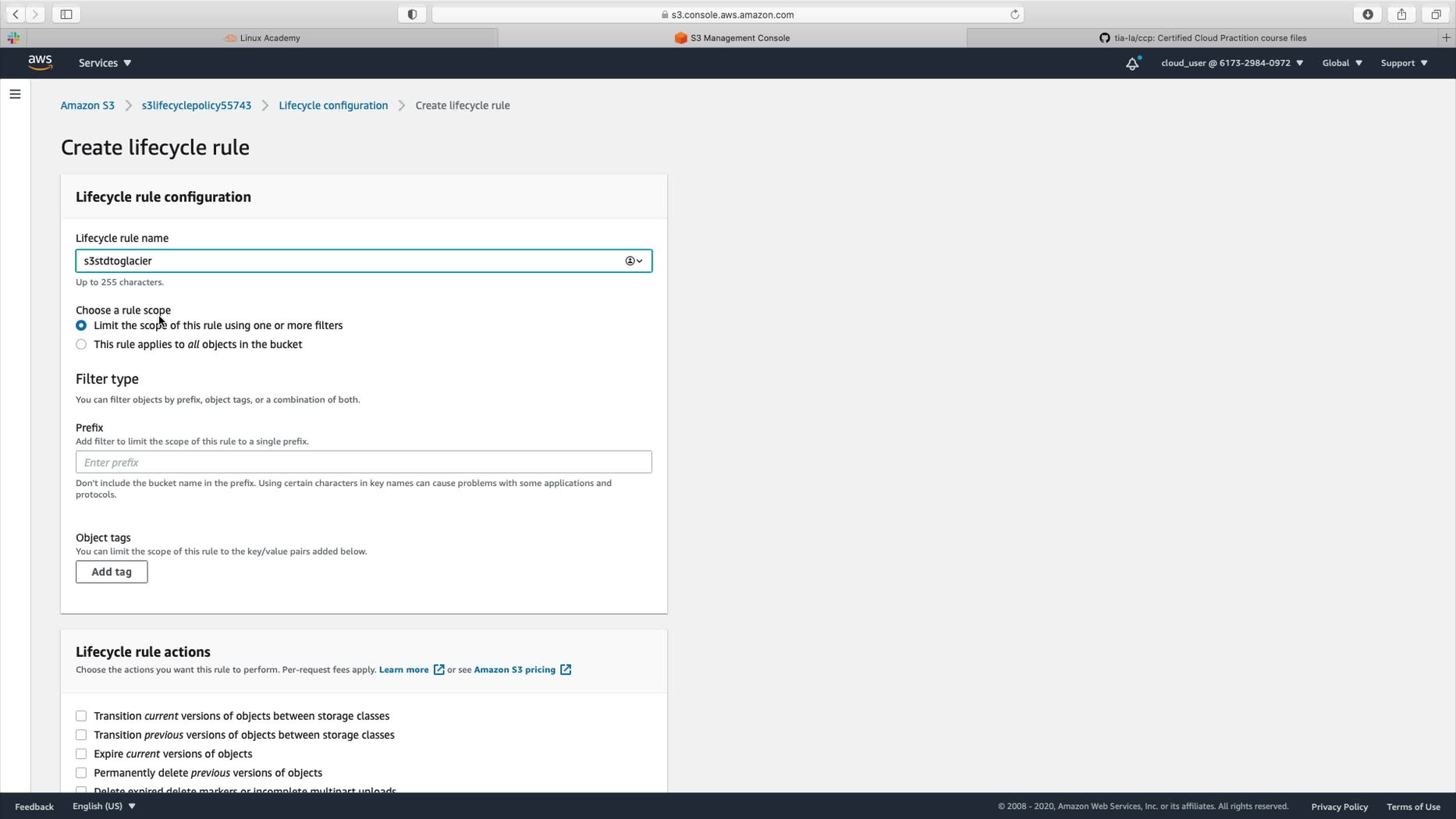Switch to the Linux Academy tab
Viewport: 1456px width, 819px height.
[262, 37]
